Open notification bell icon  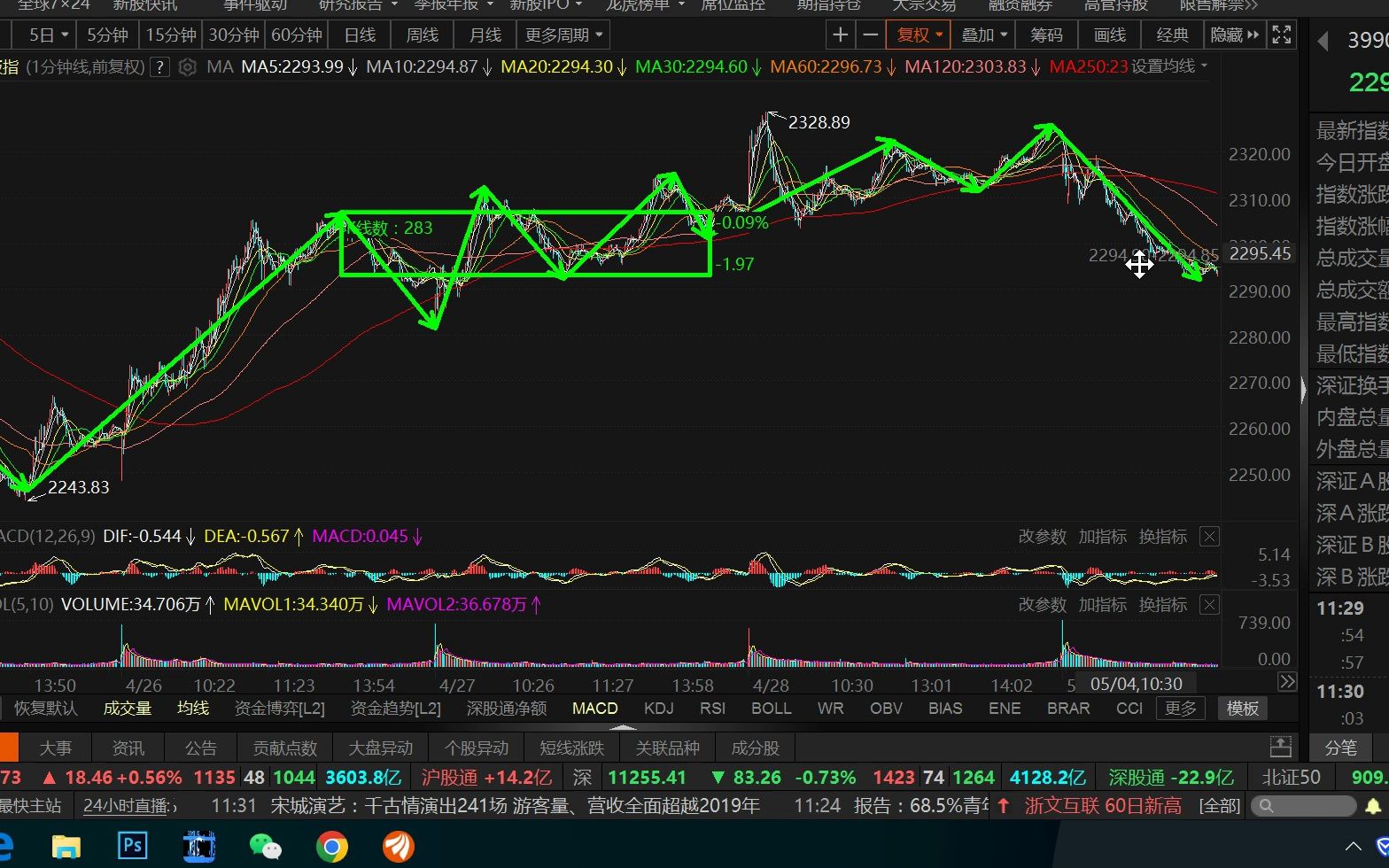(x=1374, y=806)
